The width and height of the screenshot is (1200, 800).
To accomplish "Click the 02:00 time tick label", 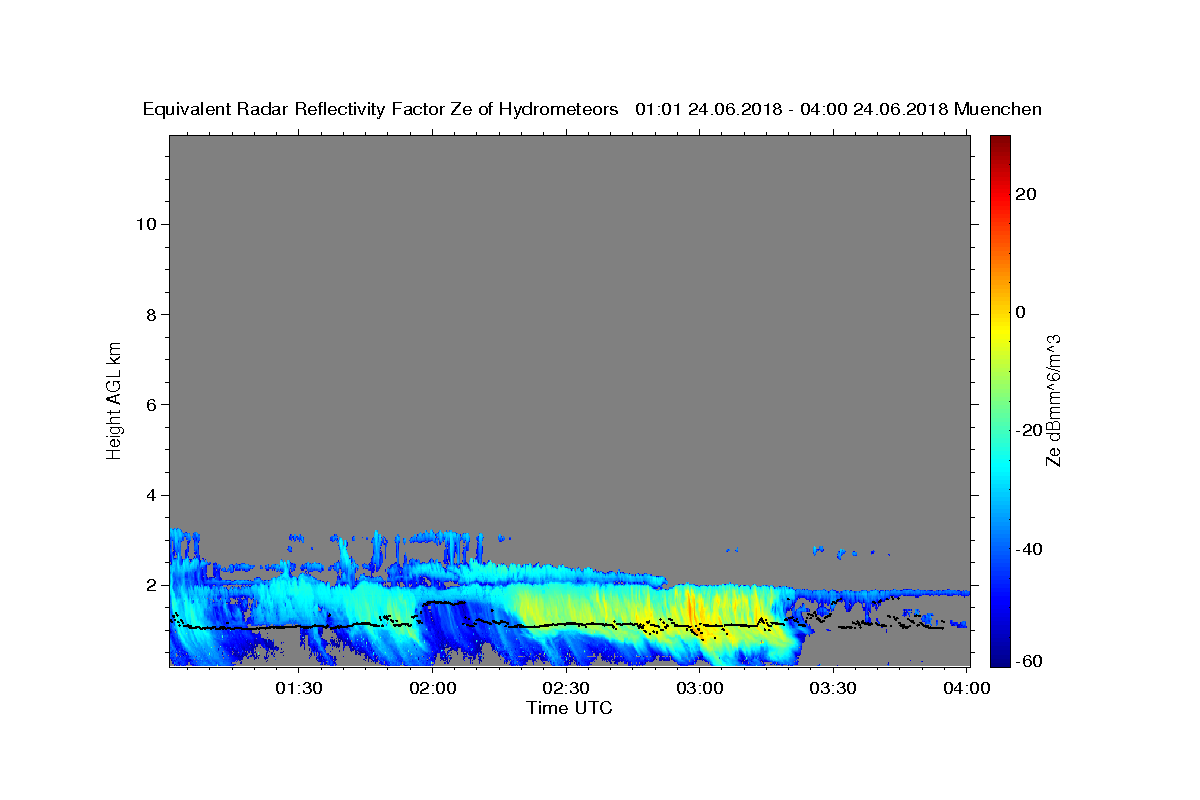I will (433, 689).
